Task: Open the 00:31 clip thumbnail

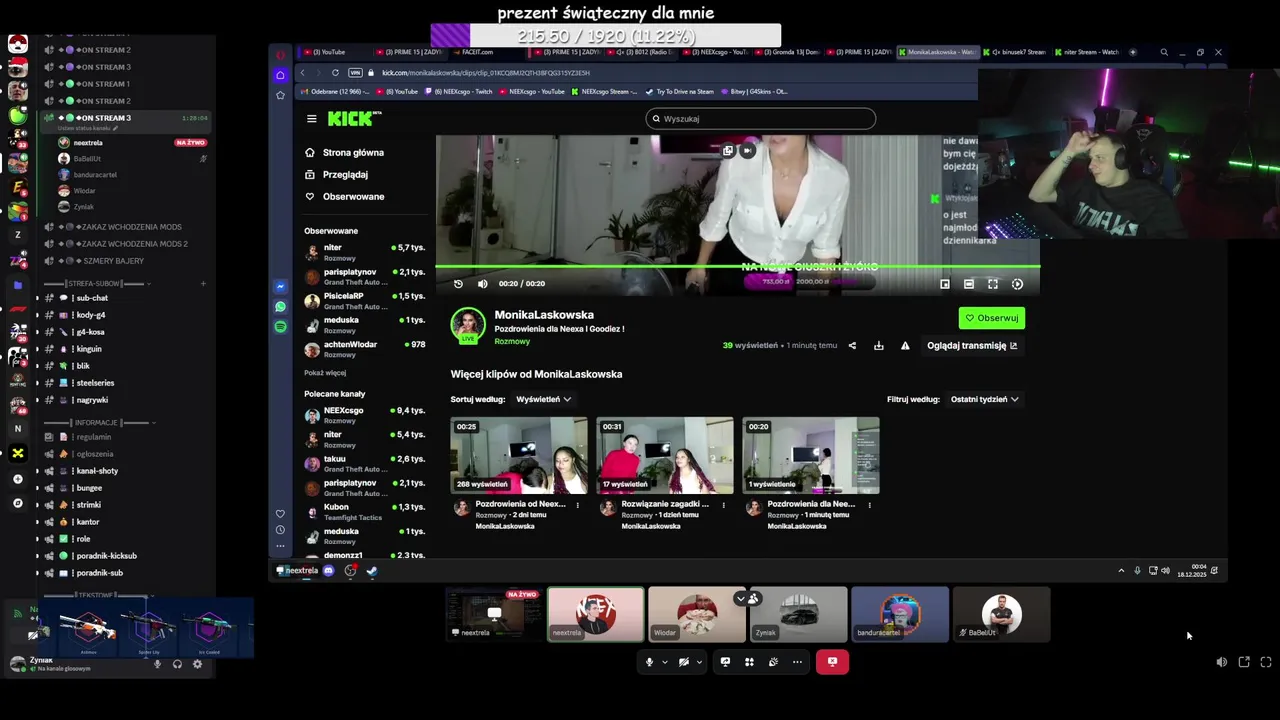Action: coord(665,456)
